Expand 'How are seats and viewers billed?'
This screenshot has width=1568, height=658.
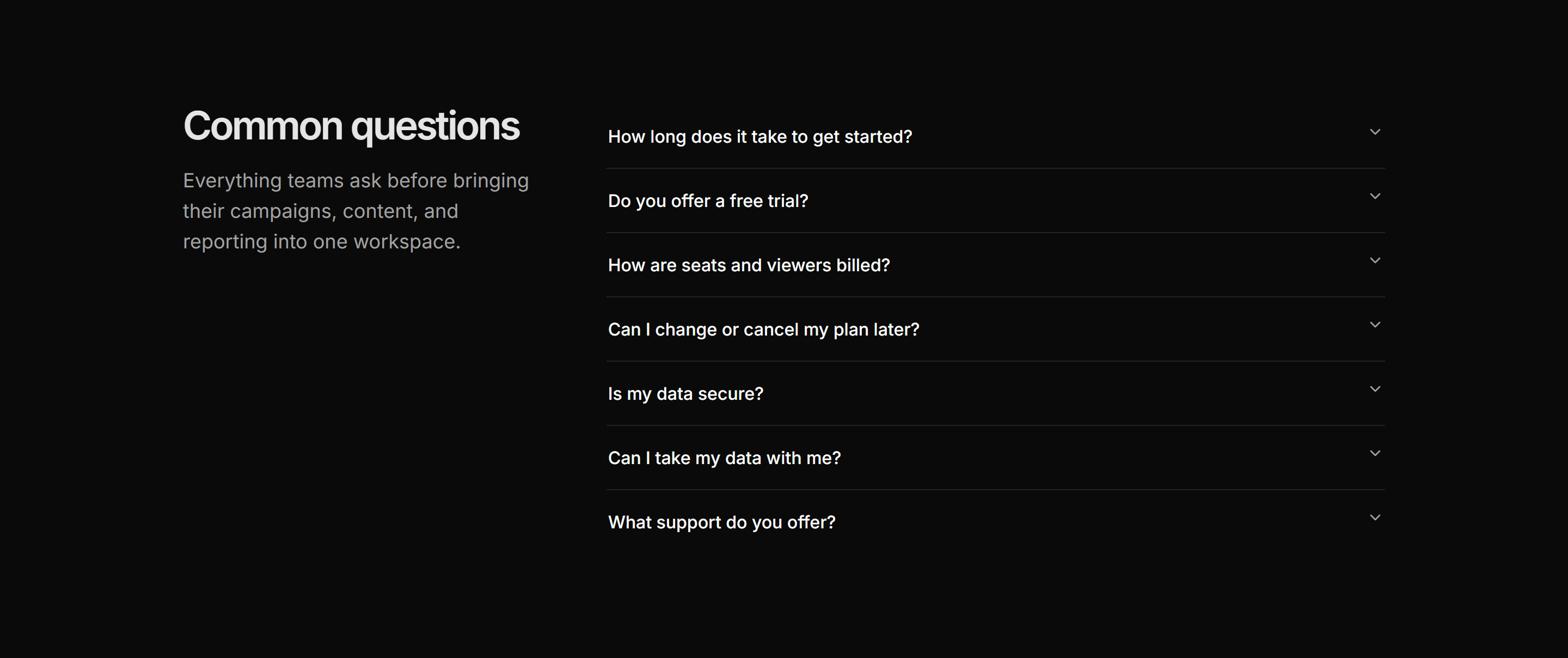995,265
